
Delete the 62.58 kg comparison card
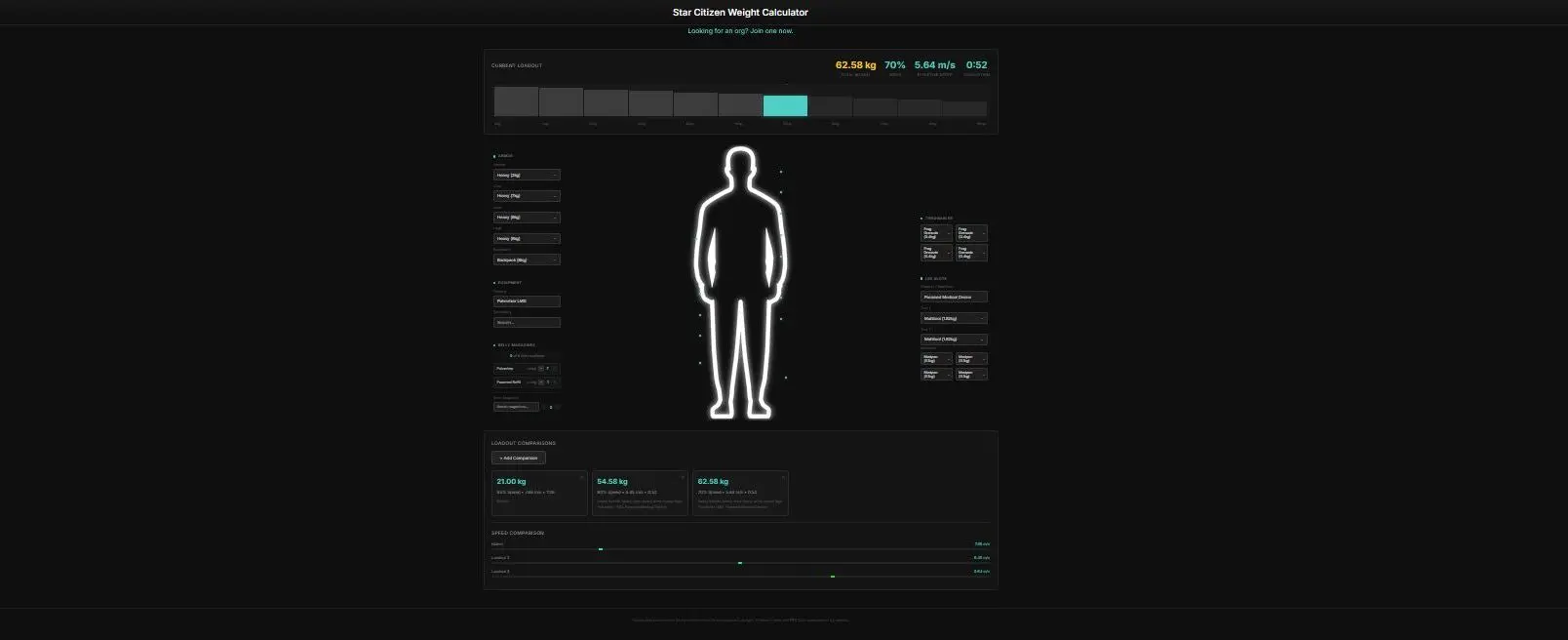(783, 478)
